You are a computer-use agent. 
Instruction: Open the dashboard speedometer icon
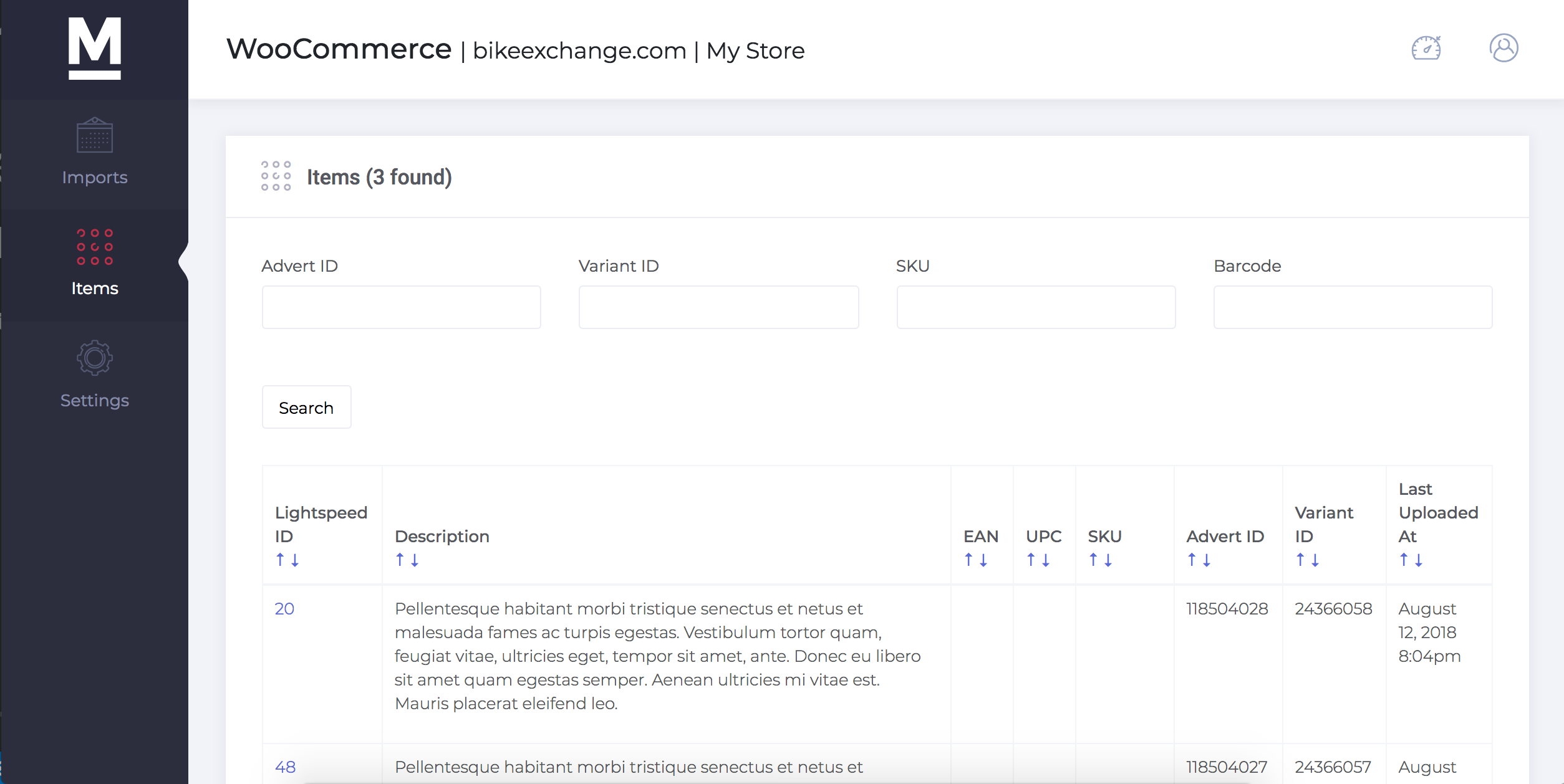[x=1426, y=48]
